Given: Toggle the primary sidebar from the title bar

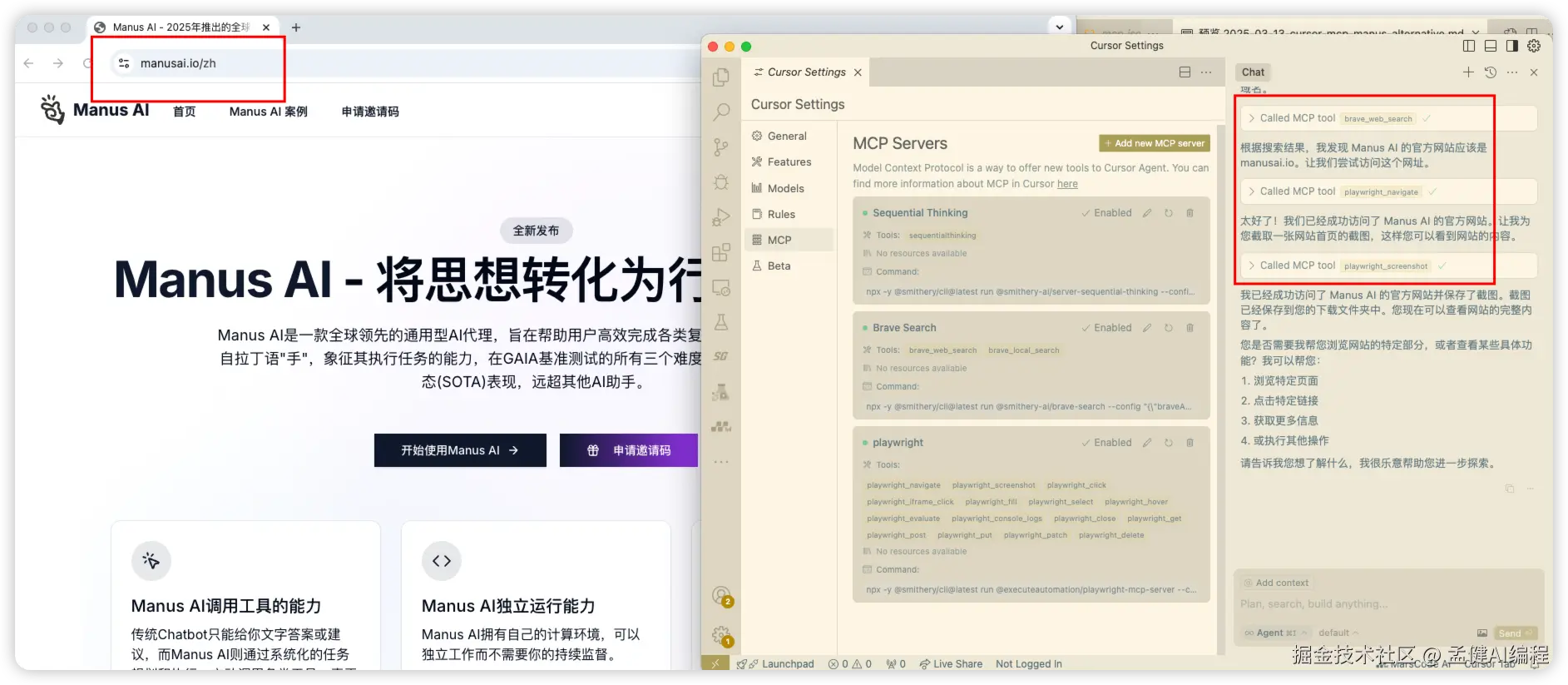Looking at the screenshot, I should coord(1469,46).
